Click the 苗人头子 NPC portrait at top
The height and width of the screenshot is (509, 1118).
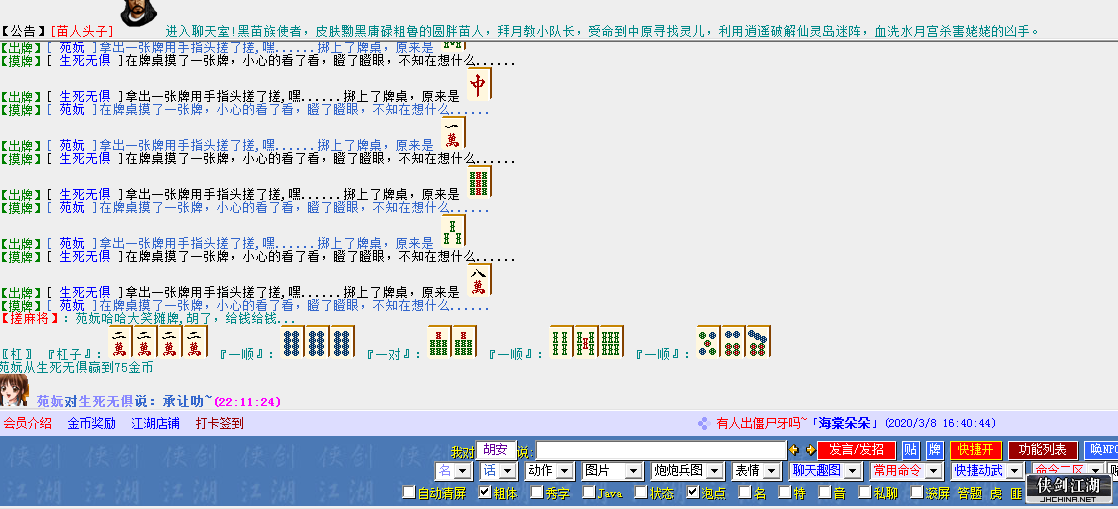click(140, 13)
